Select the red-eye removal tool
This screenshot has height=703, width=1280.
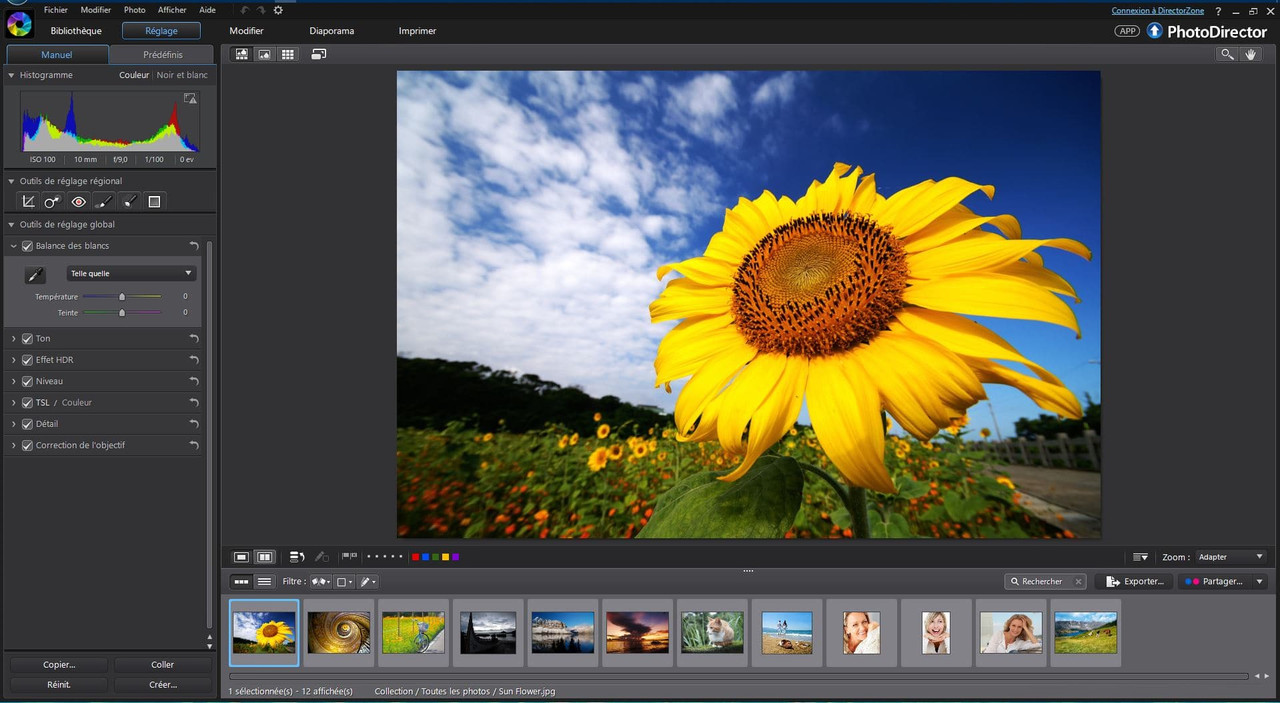point(79,202)
